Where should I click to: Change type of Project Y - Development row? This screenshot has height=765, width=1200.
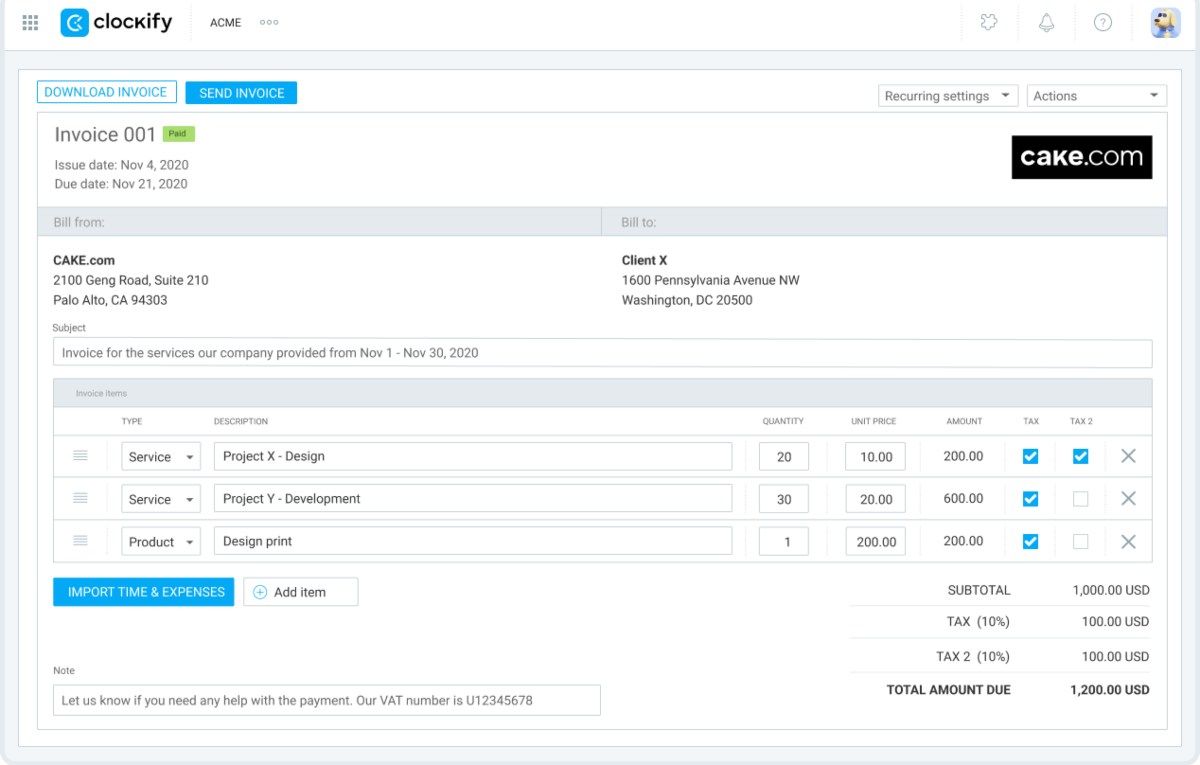(161, 499)
